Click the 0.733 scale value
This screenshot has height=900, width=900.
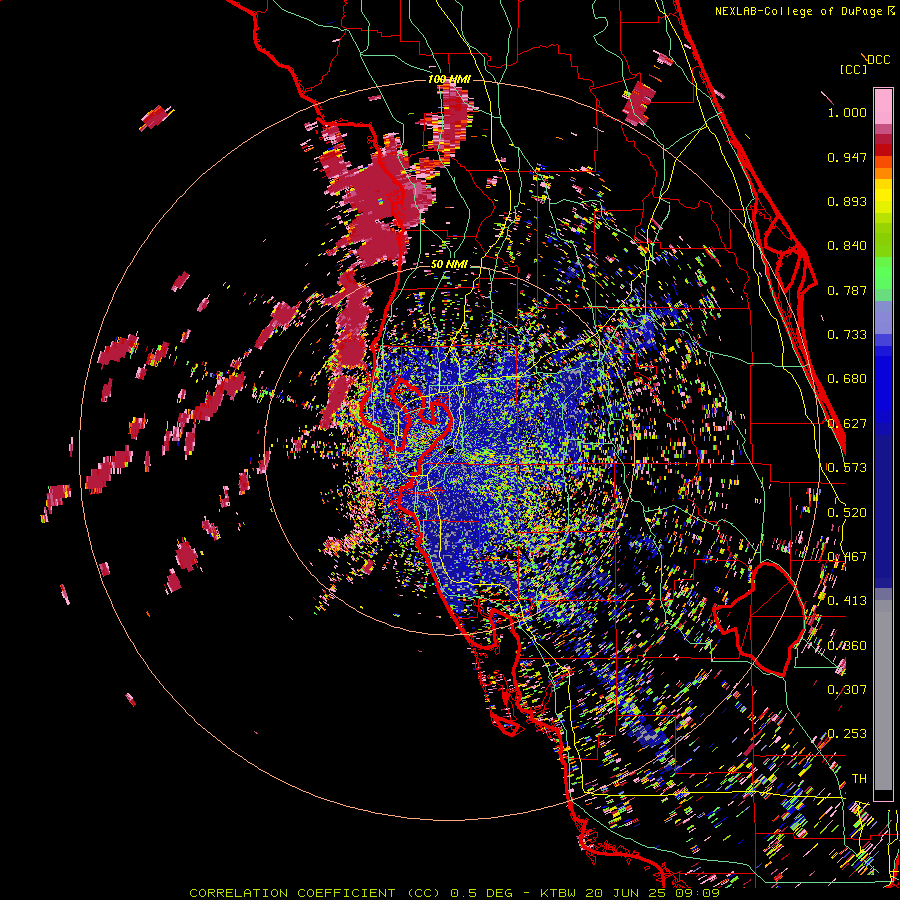point(847,335)
